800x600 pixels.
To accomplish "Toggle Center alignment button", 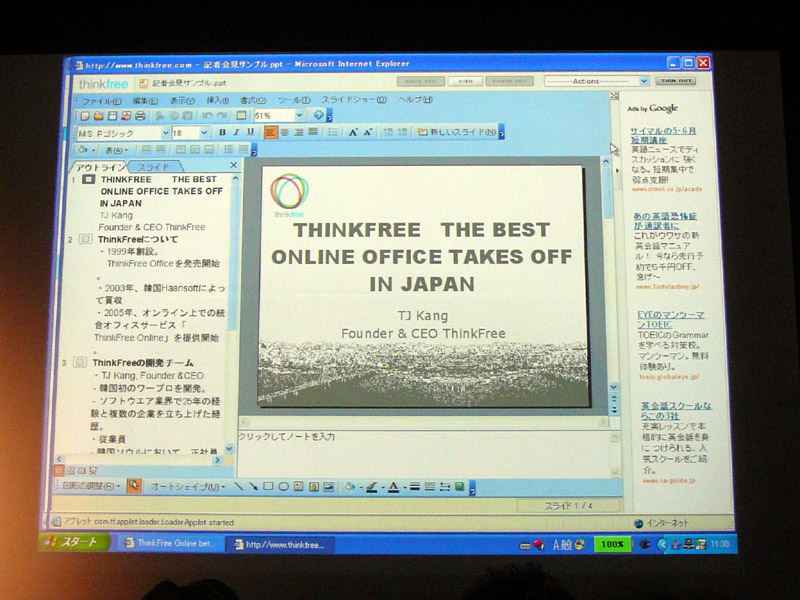I will coord(285,132).
